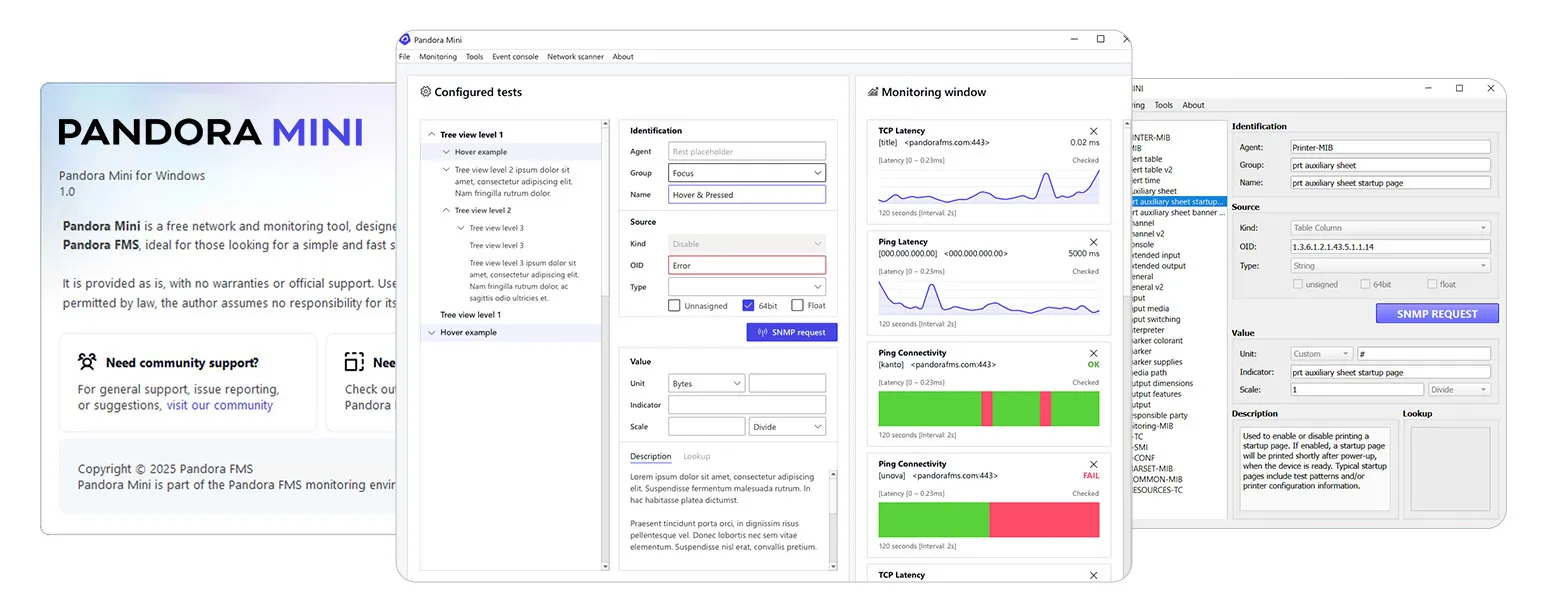Viewport: 1551px width, 616px height.
Task: Open Unit dropdown showing Custom
Action: [x=1321, y=354]
